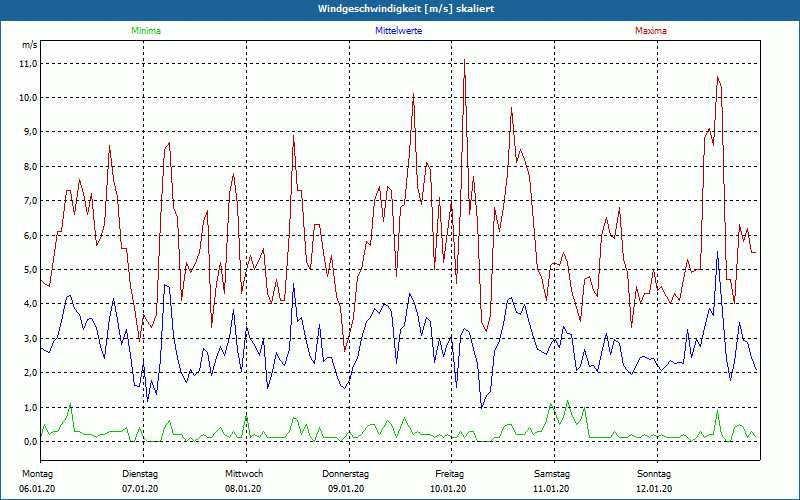Select the Donnerstag day label
The image size is (800, 500).
tap(346, 473)
